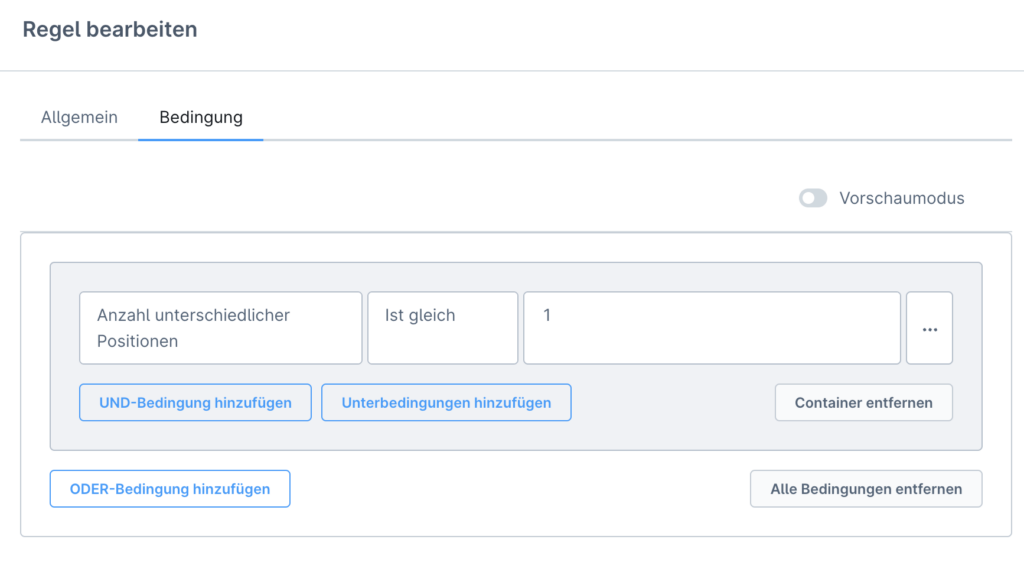This screenshot has height=572, width=1024.
Task: Click Alle Bedingungen entfernen
Action: point(866,488)
